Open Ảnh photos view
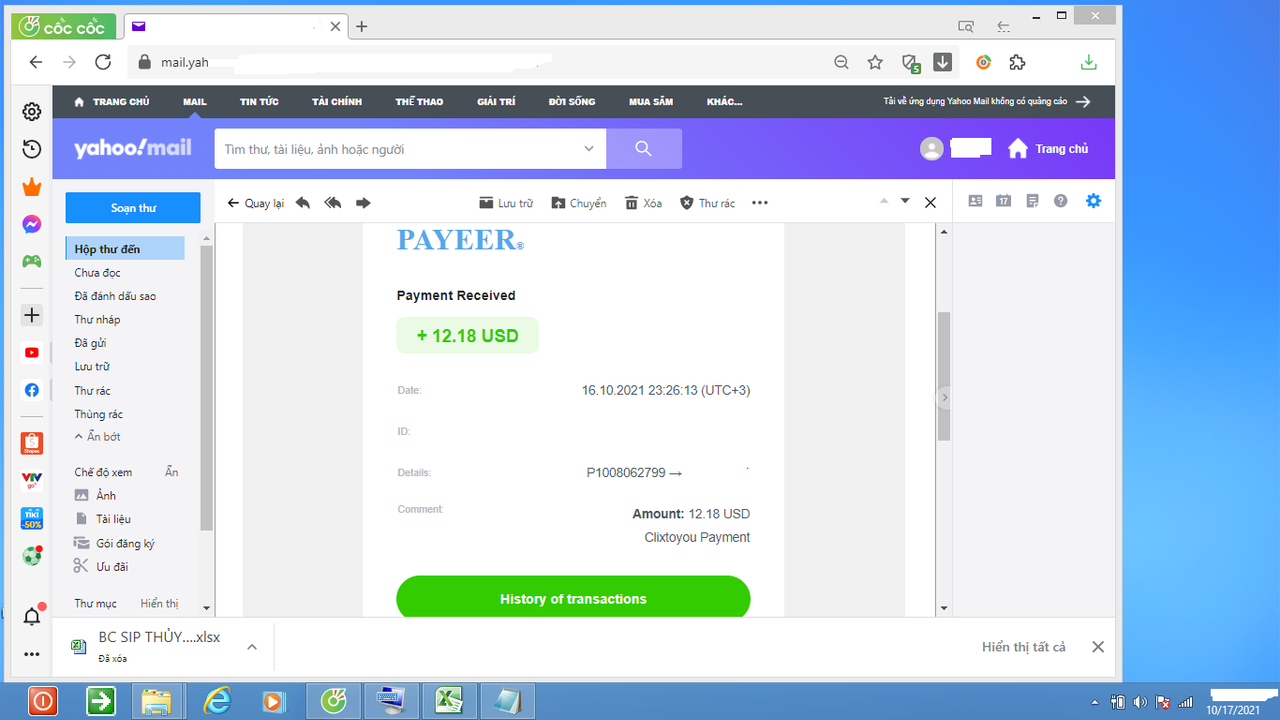The width and height of the screenshot is (1280, 720). [x=95, y=496]
